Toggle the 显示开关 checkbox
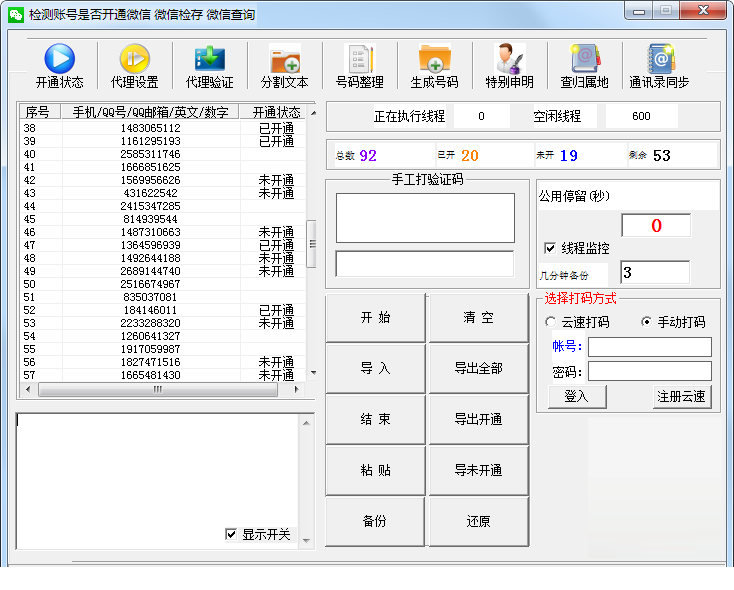This screenshot has width=734, height=590. pyautogui.click(x=231, y=534)
